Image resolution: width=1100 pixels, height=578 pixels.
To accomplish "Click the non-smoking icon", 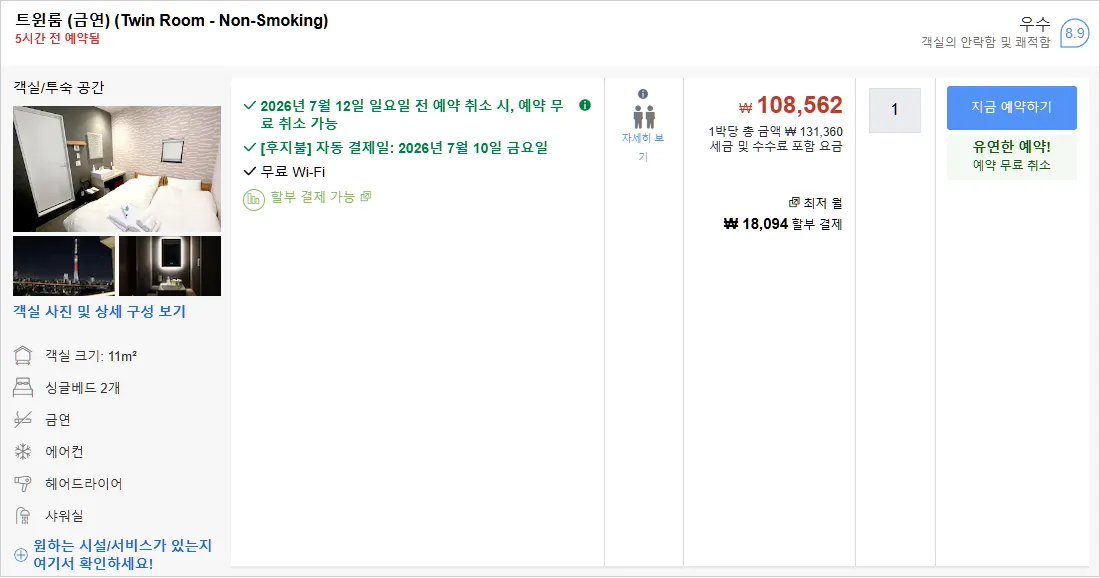I will (23, 419).
